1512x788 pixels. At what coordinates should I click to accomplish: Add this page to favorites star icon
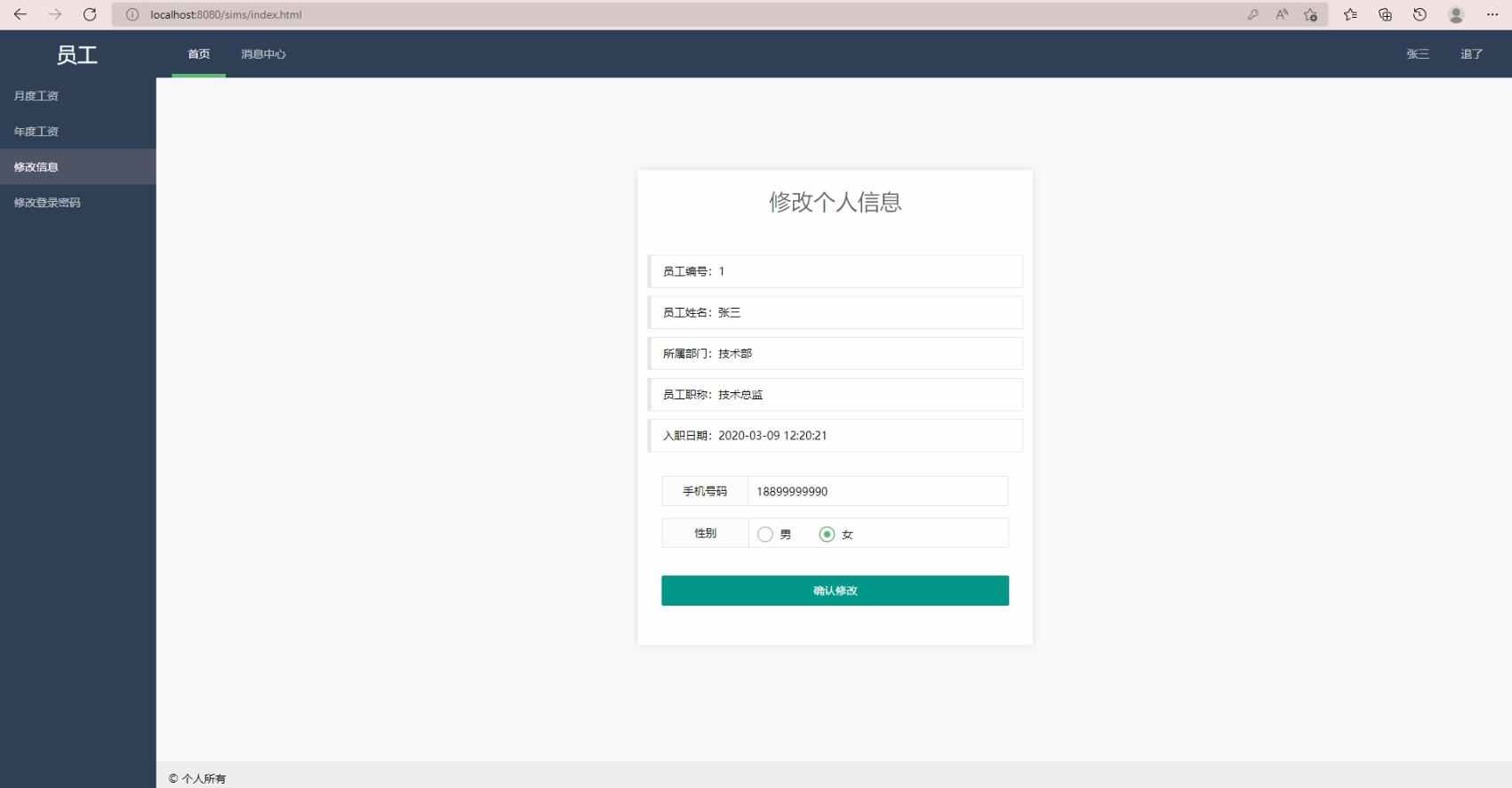tap(1310, 14)
